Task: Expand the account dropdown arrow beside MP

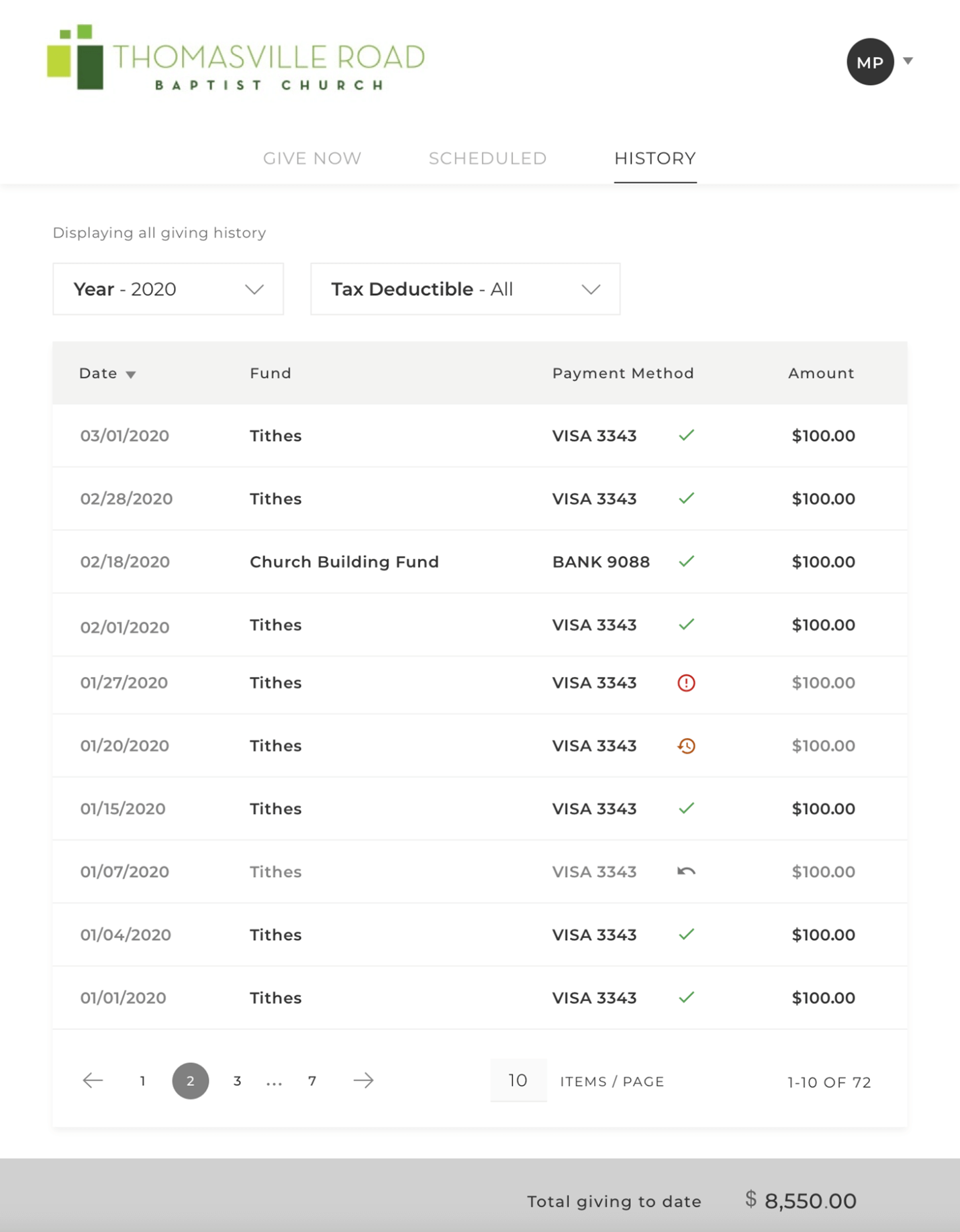Action: 908,61
